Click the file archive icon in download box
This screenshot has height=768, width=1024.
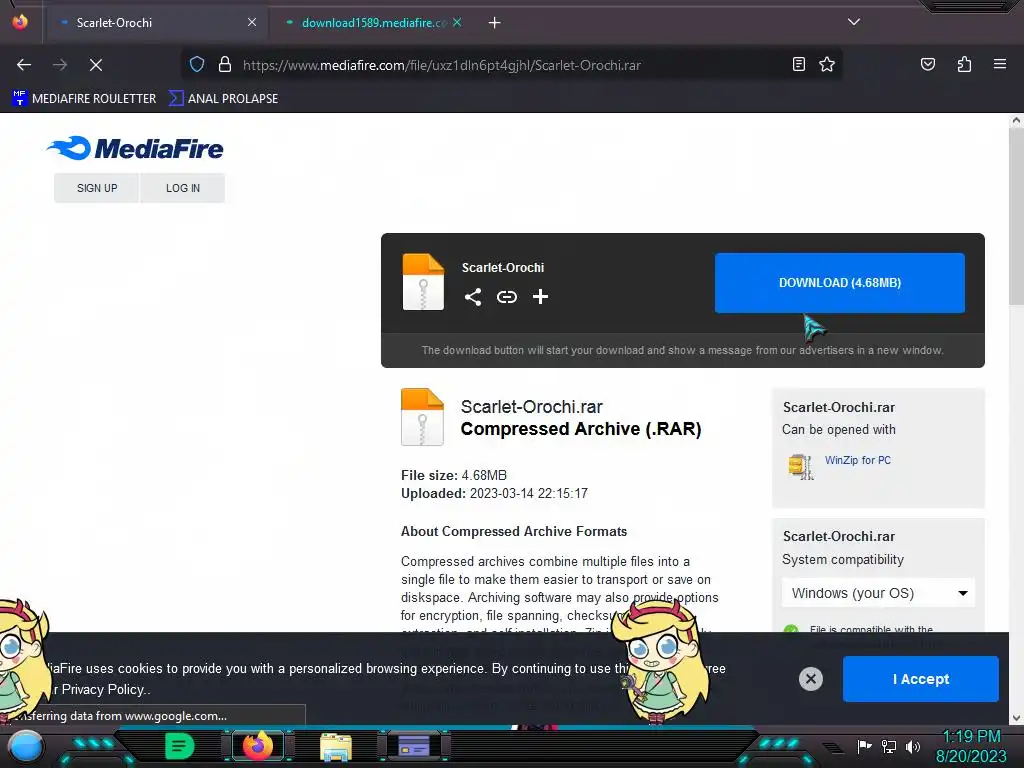tap(423, 281)
